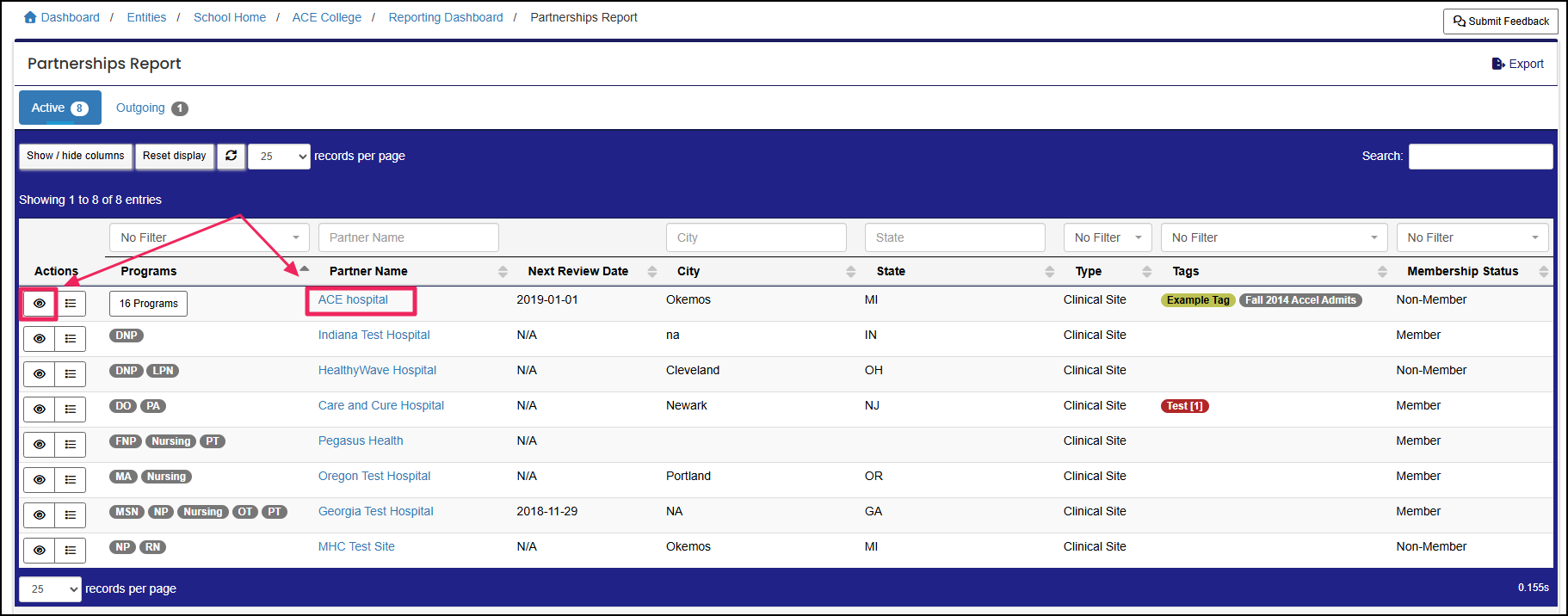Click Reset display button
Screen dimensions: 1568x616
175,156
